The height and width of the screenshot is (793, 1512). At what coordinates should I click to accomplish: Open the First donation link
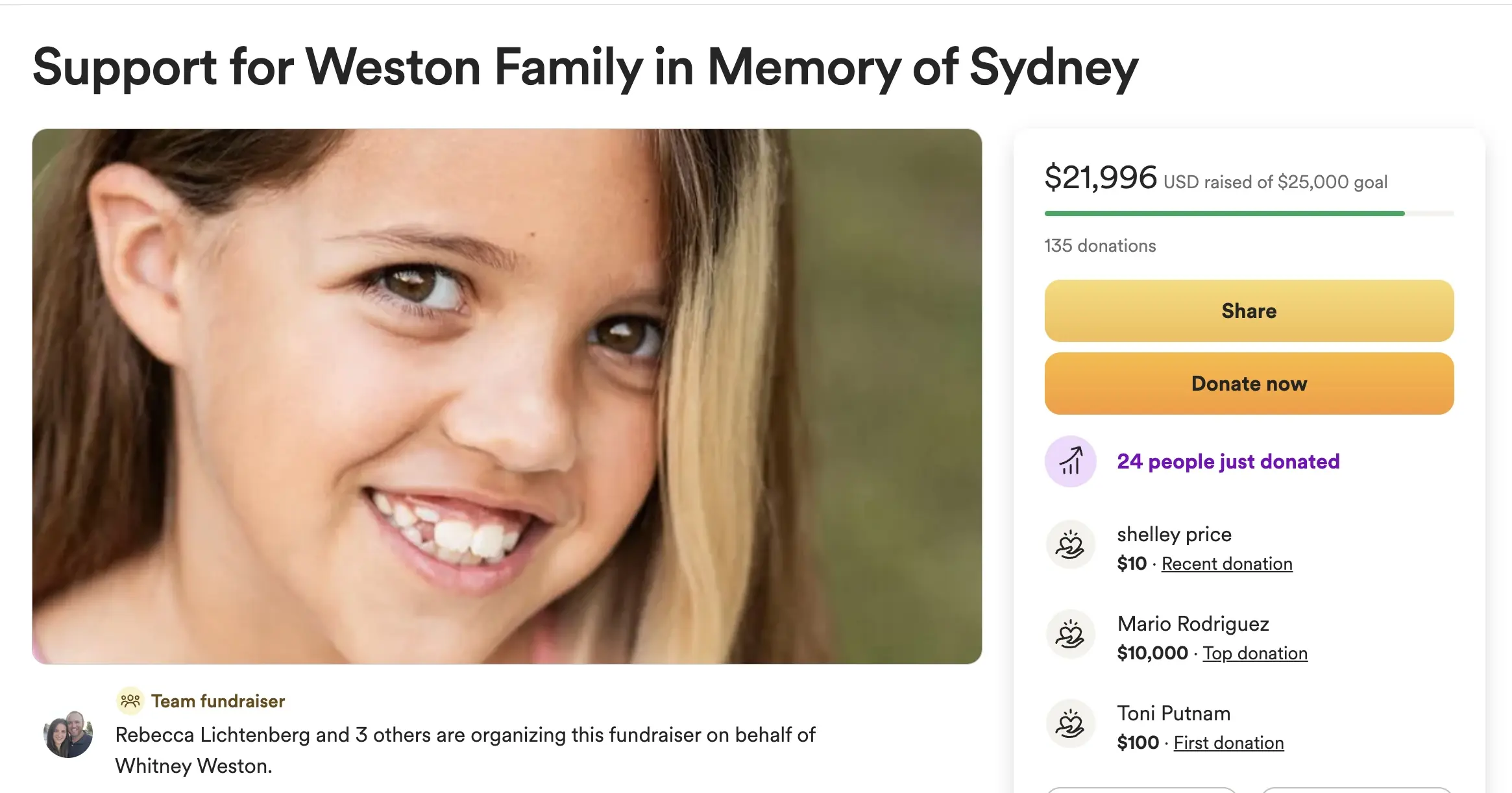point(1228,743)
